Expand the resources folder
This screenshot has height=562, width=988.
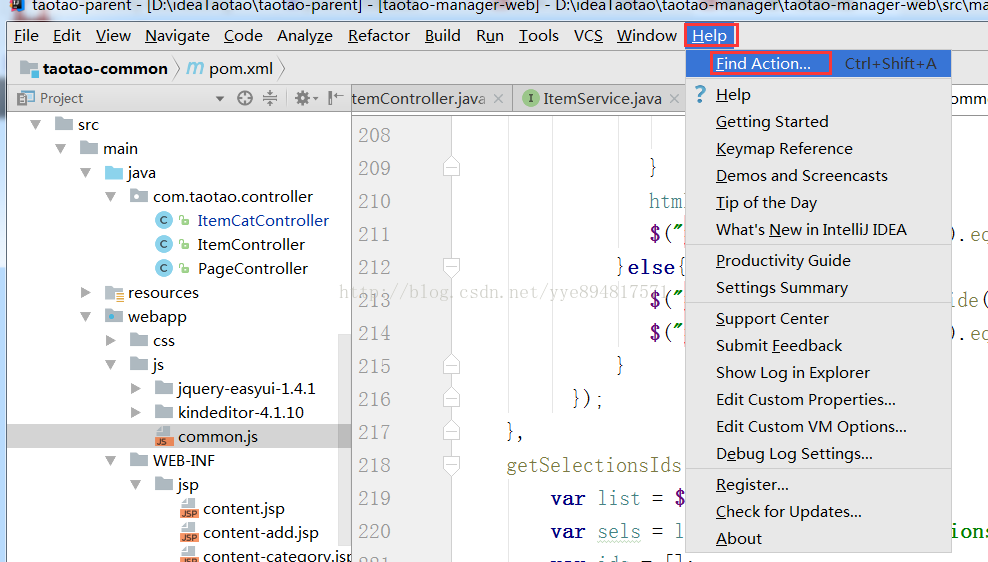point(86,292)
